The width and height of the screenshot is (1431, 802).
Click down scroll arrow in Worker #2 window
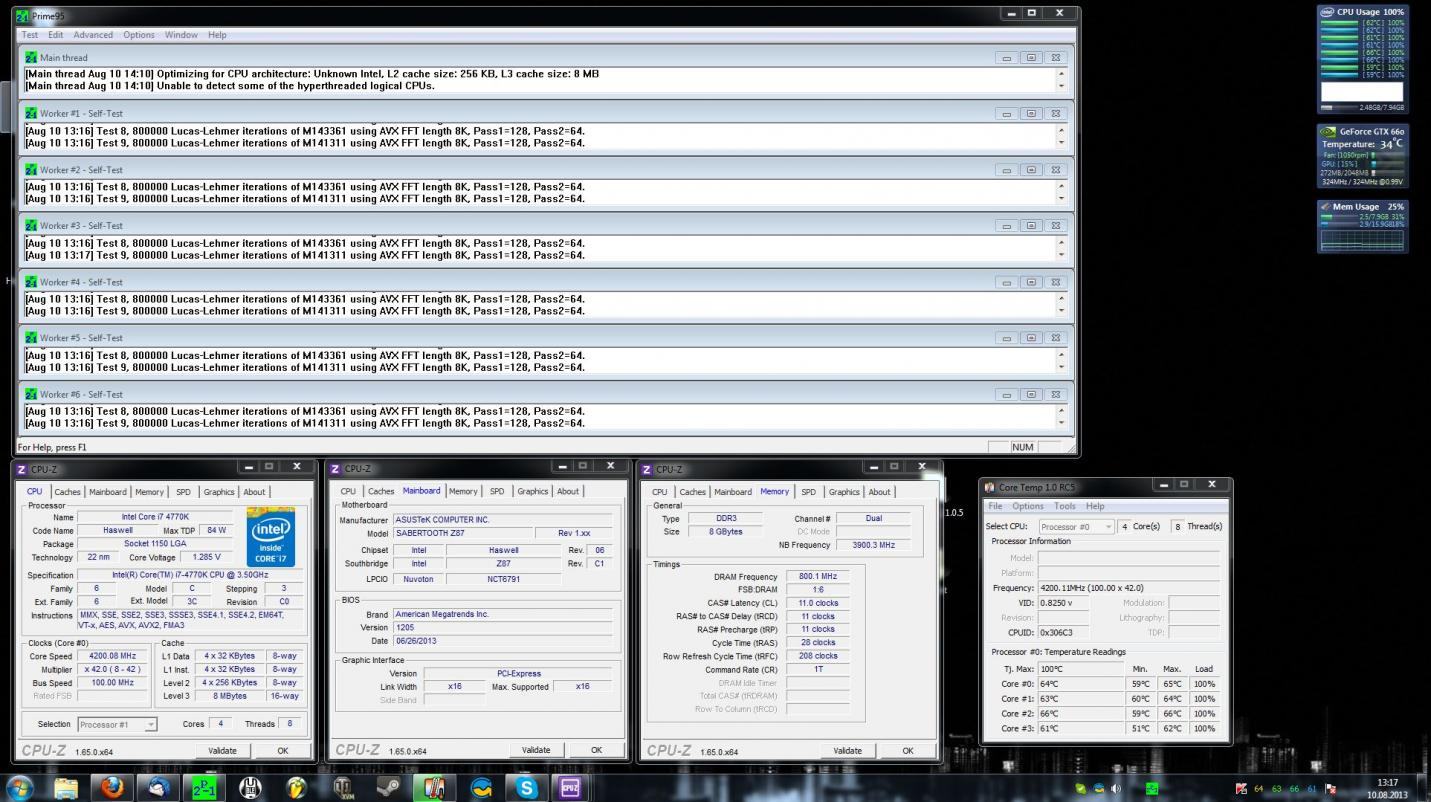click(1062, 199)
